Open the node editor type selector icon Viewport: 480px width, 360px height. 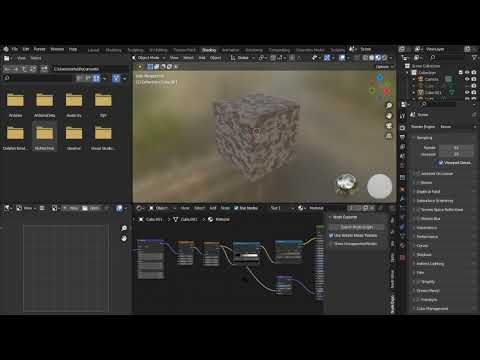pyautogui.click(x=139, y=208)
